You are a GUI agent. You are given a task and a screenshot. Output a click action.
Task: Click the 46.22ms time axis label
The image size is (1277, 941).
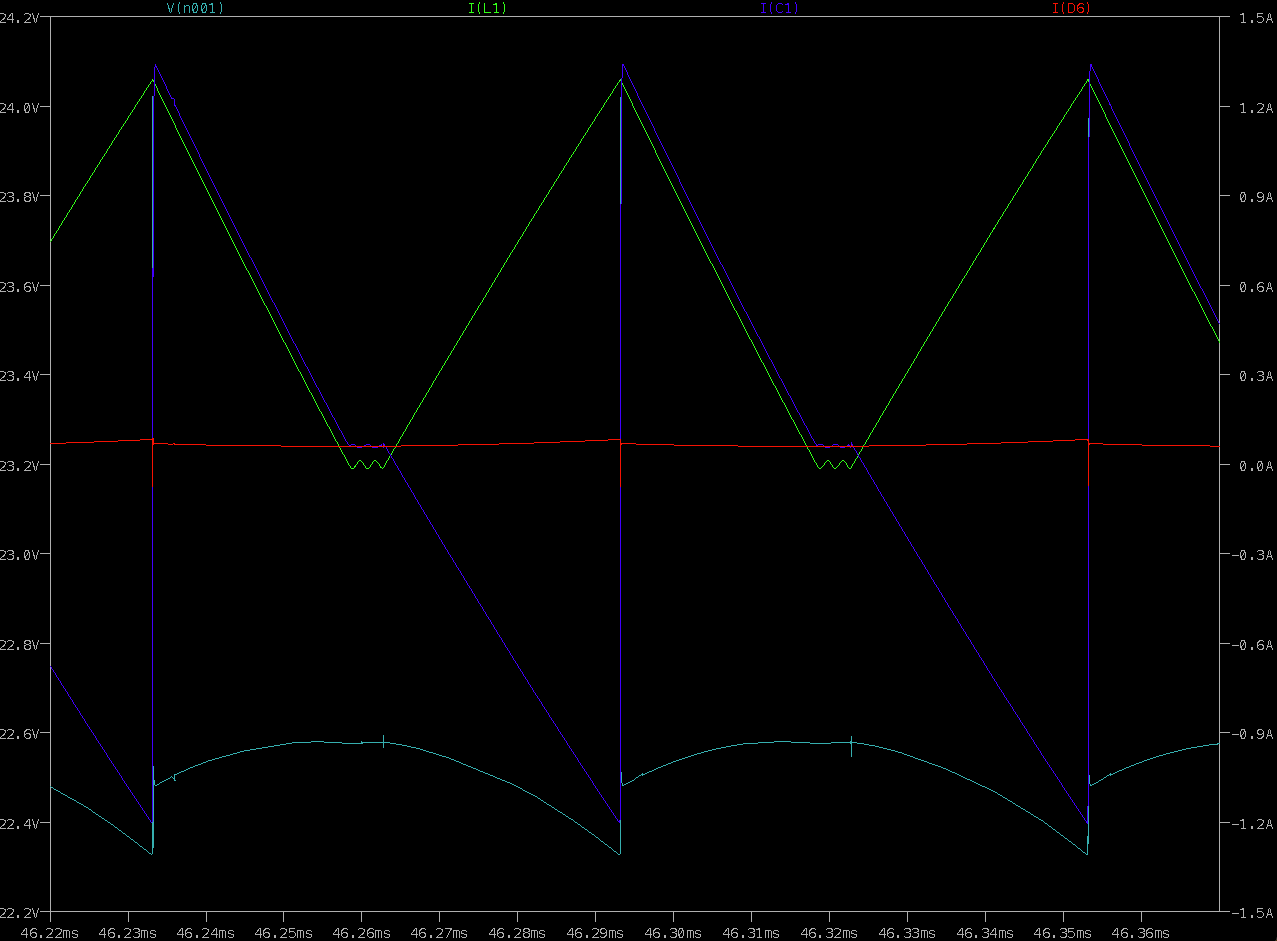pyautogui.click(x=50, y=932)
